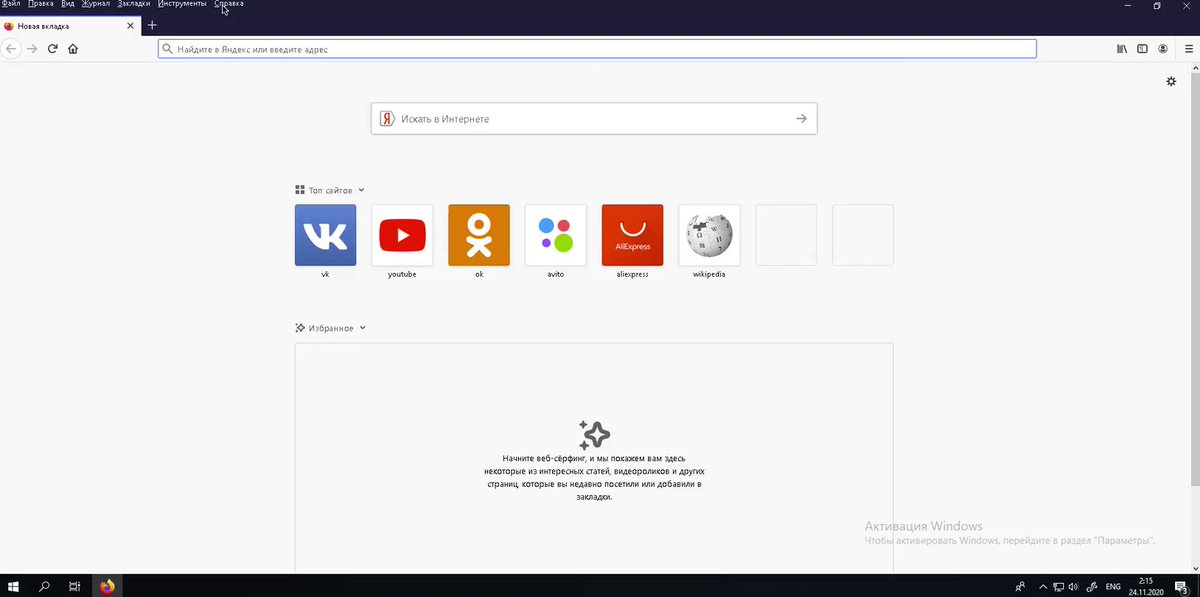Reload the current page
This screenshot has height=597, width=1200.
coord(52,48)
